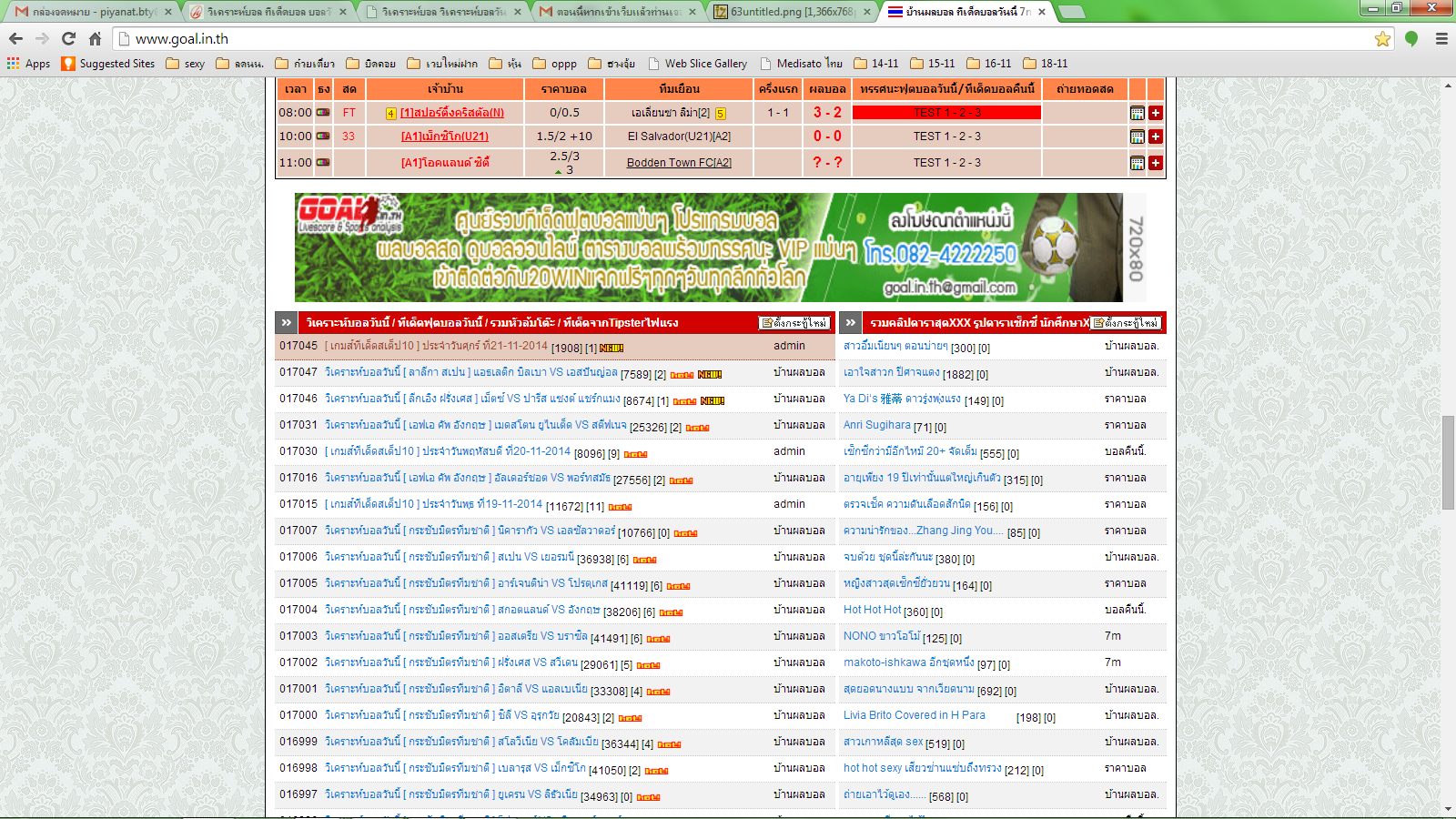
Task: Reload the page with the refresh icon
Action: point(68,38)
